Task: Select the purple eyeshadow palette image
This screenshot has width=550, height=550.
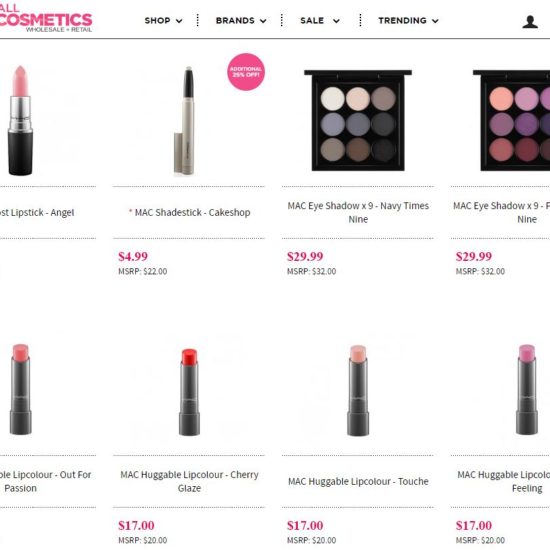Action: point(511,120)
